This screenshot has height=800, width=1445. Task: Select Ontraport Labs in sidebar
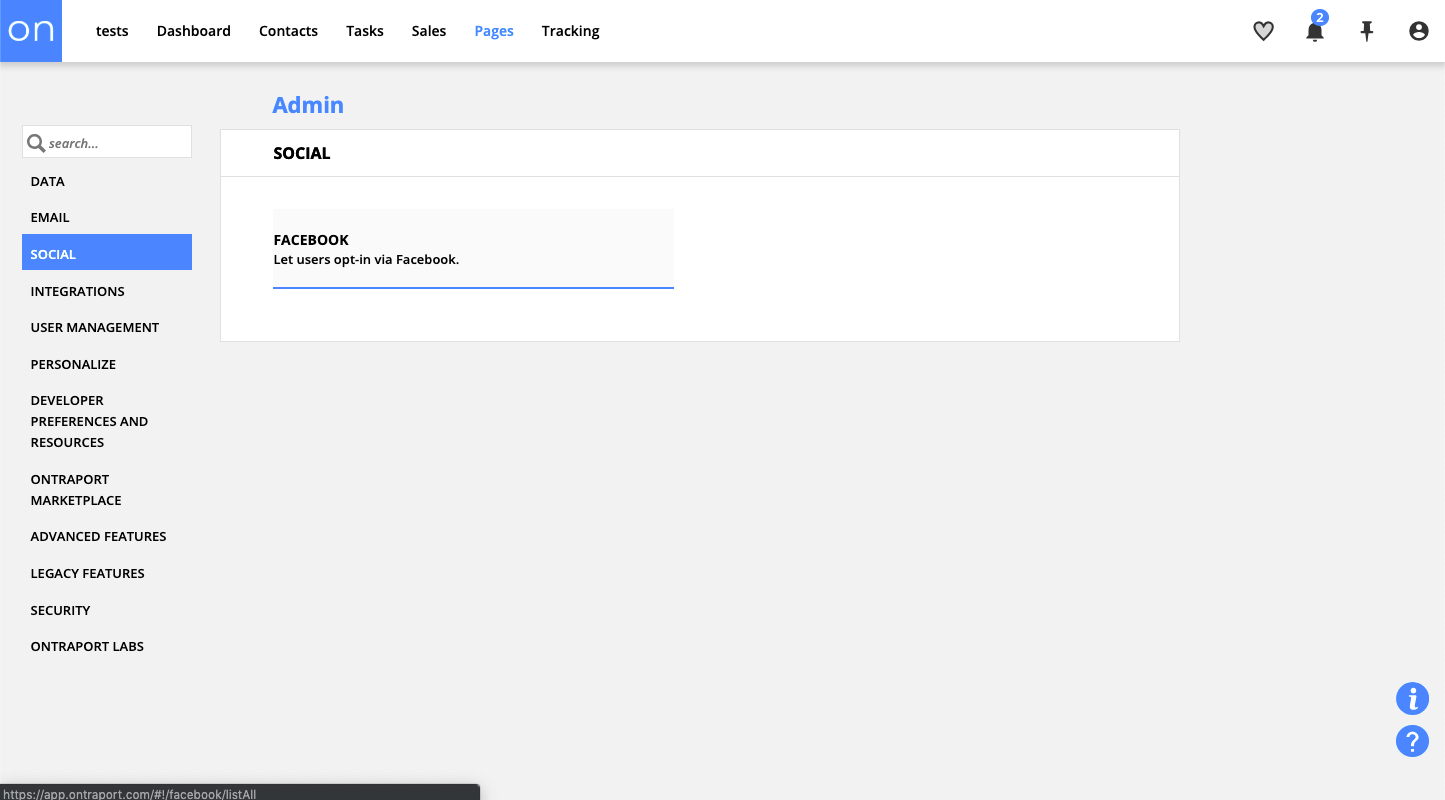[x=87, y=646]
